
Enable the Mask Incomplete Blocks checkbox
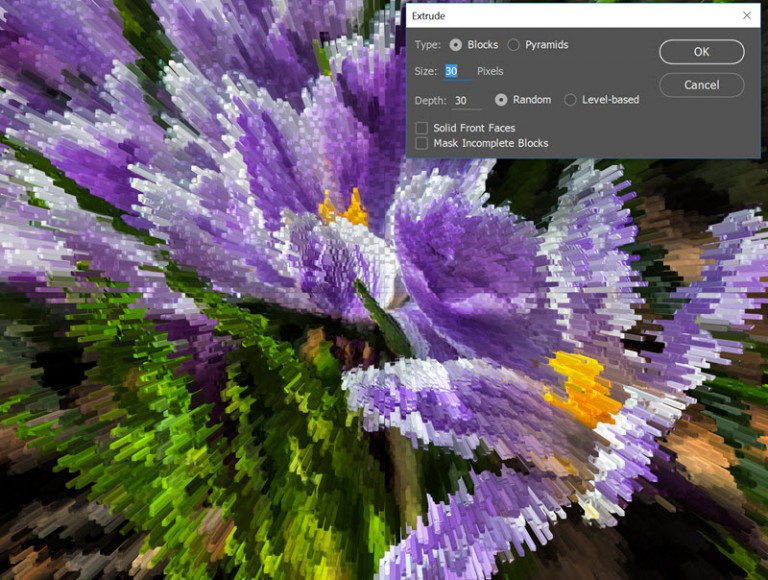point(422,143)
